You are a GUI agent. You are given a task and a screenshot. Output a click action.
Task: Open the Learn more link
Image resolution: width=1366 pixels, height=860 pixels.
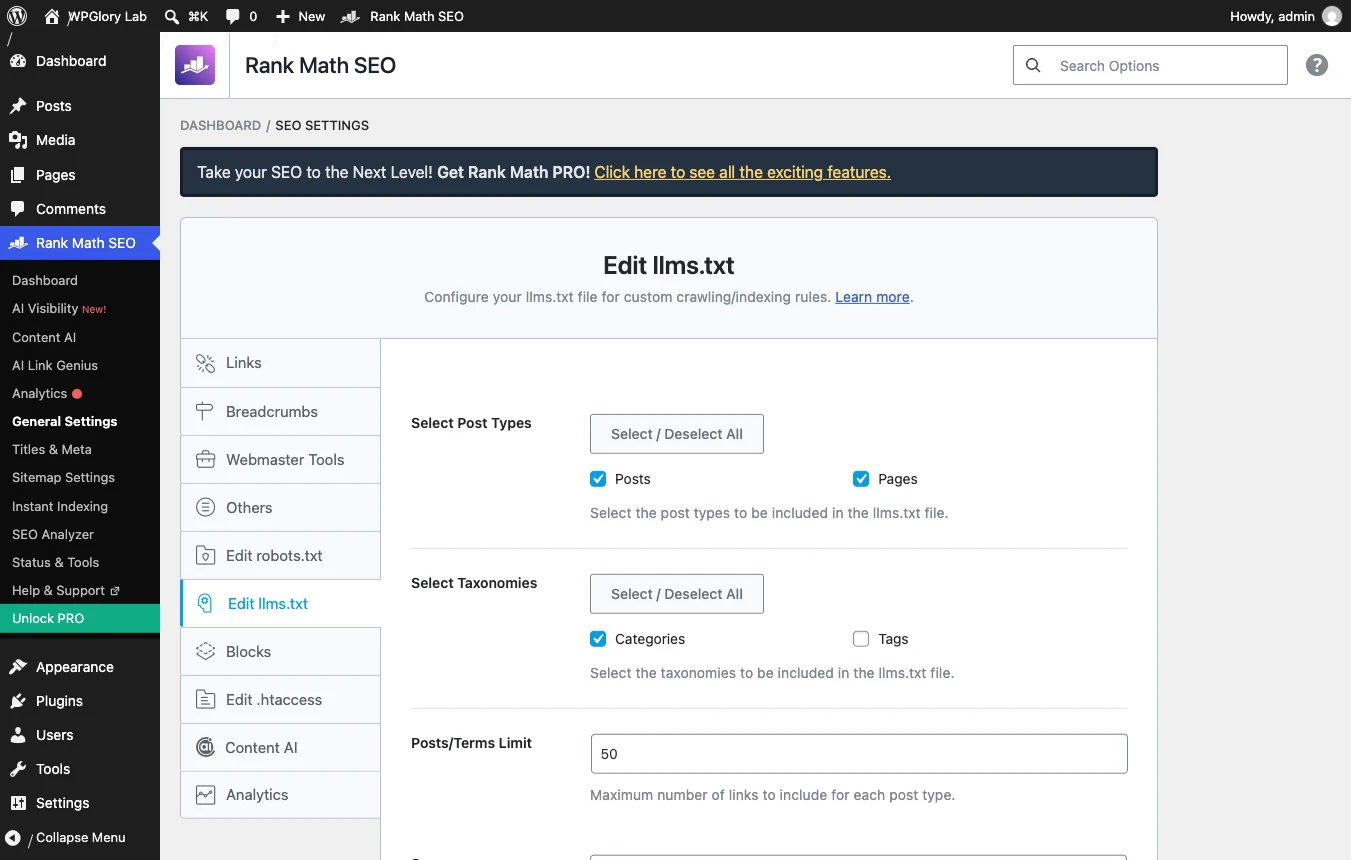pos(872,297)
